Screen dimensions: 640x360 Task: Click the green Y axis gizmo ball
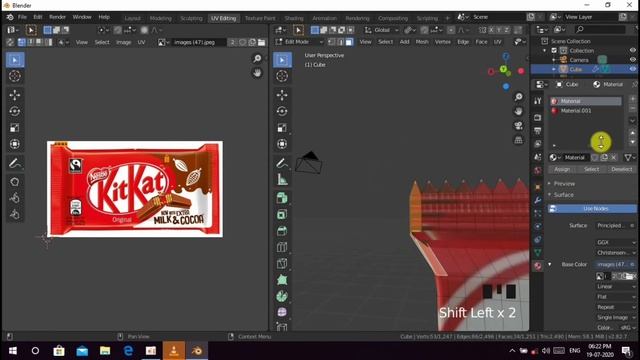pyautogui.click(x=504, y=69)
